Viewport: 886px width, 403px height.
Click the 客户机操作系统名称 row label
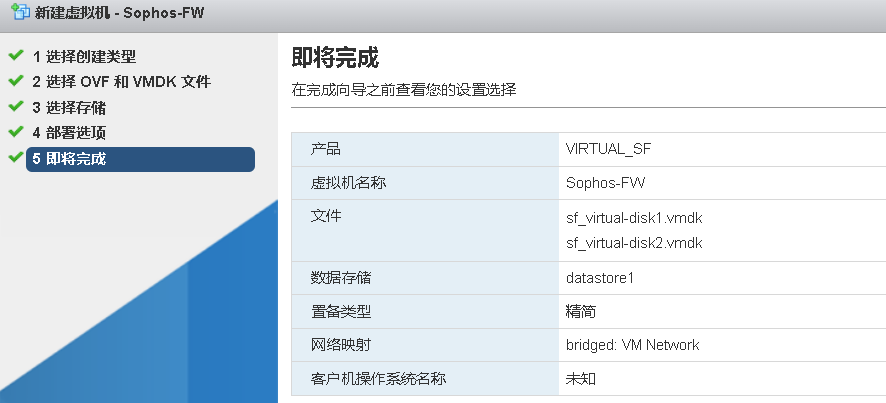(379, 378)
